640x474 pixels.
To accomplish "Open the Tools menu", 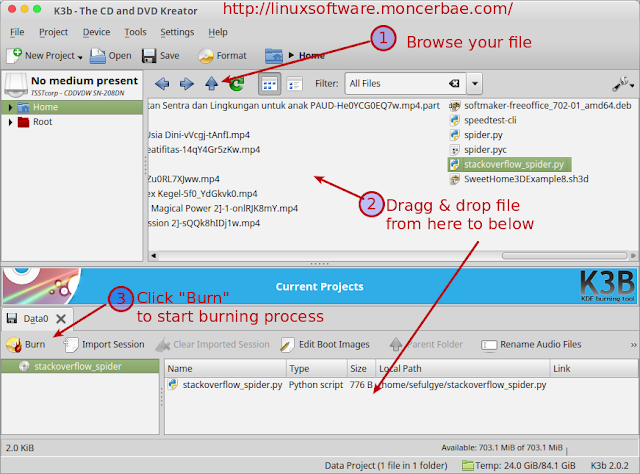I will click(x=136, y=32).
